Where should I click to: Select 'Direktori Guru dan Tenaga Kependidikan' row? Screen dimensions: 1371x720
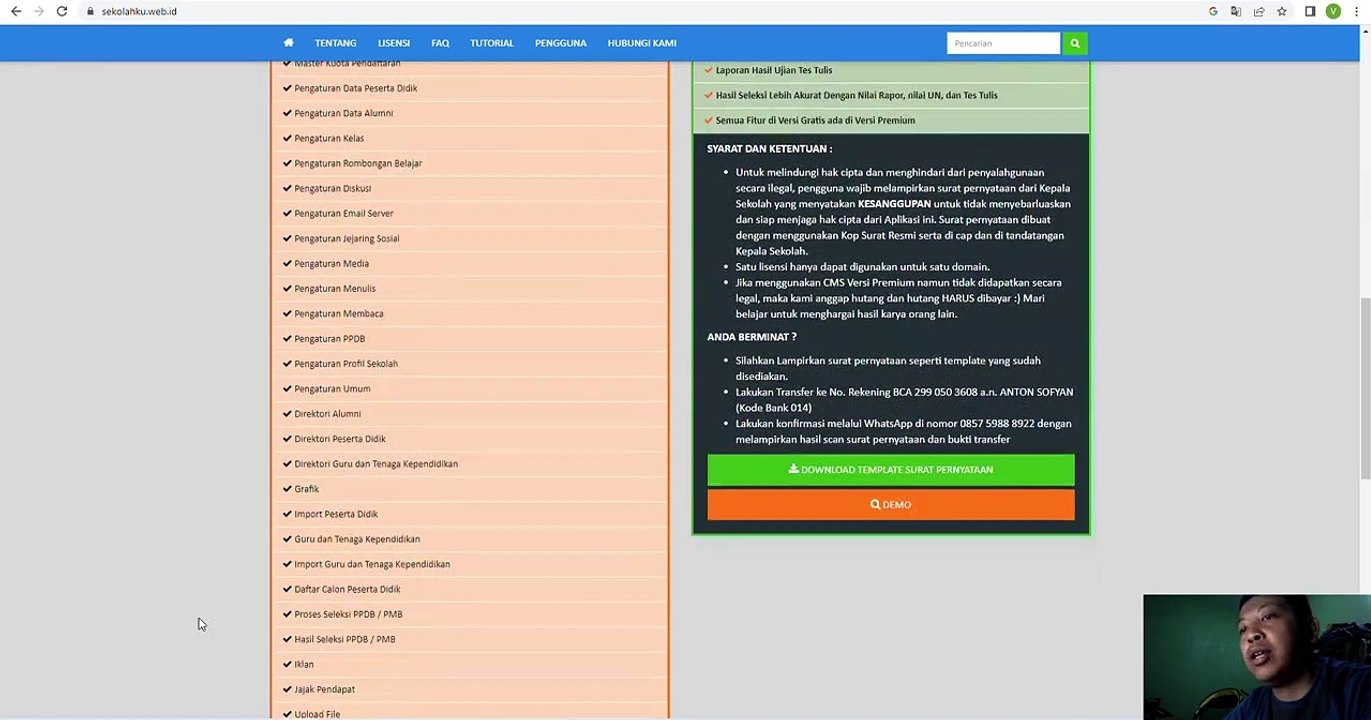(x=470, y=463)
